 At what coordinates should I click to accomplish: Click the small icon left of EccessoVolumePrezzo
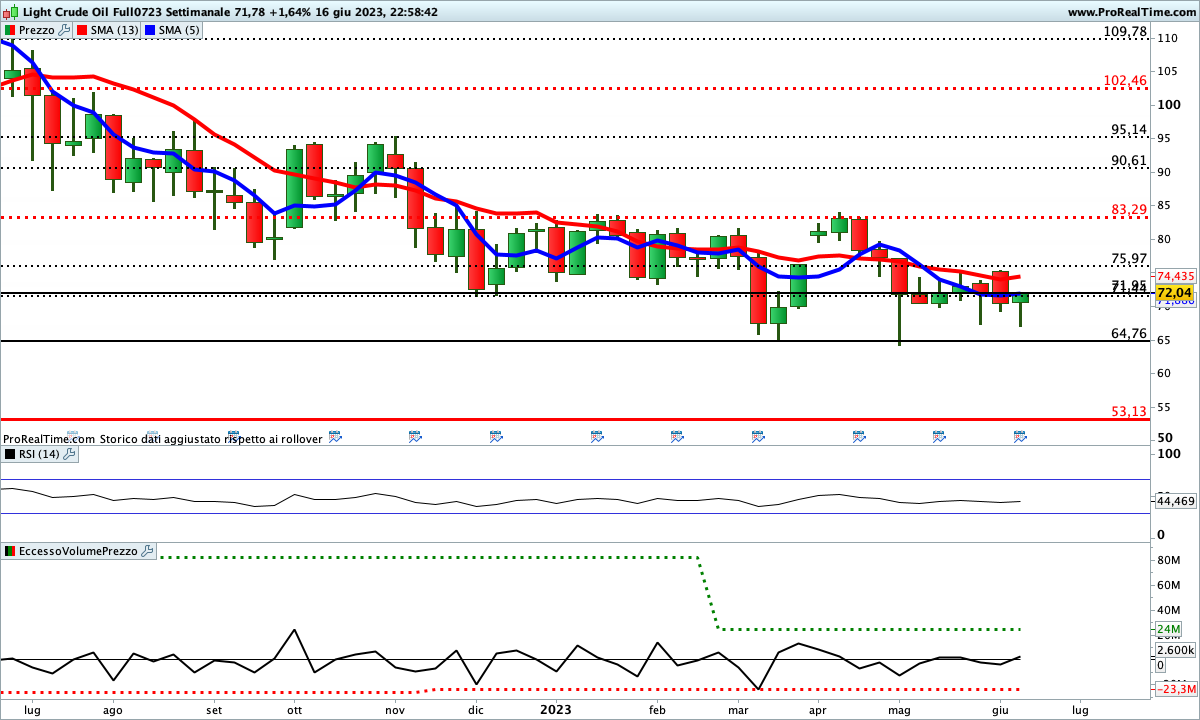point(10,551)
